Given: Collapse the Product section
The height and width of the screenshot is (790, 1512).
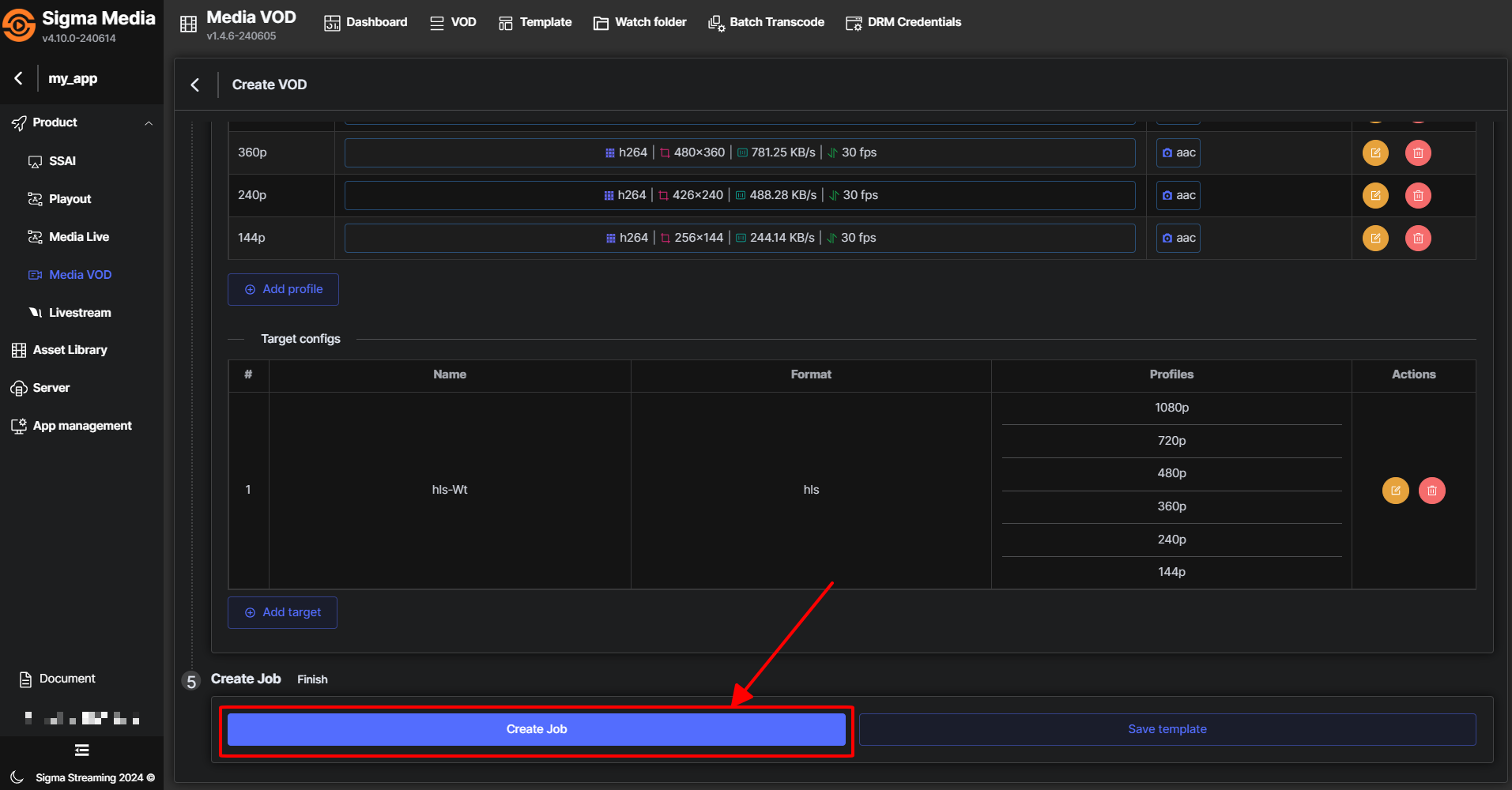Looking at the screenshot, I should (x=149, y=123).
